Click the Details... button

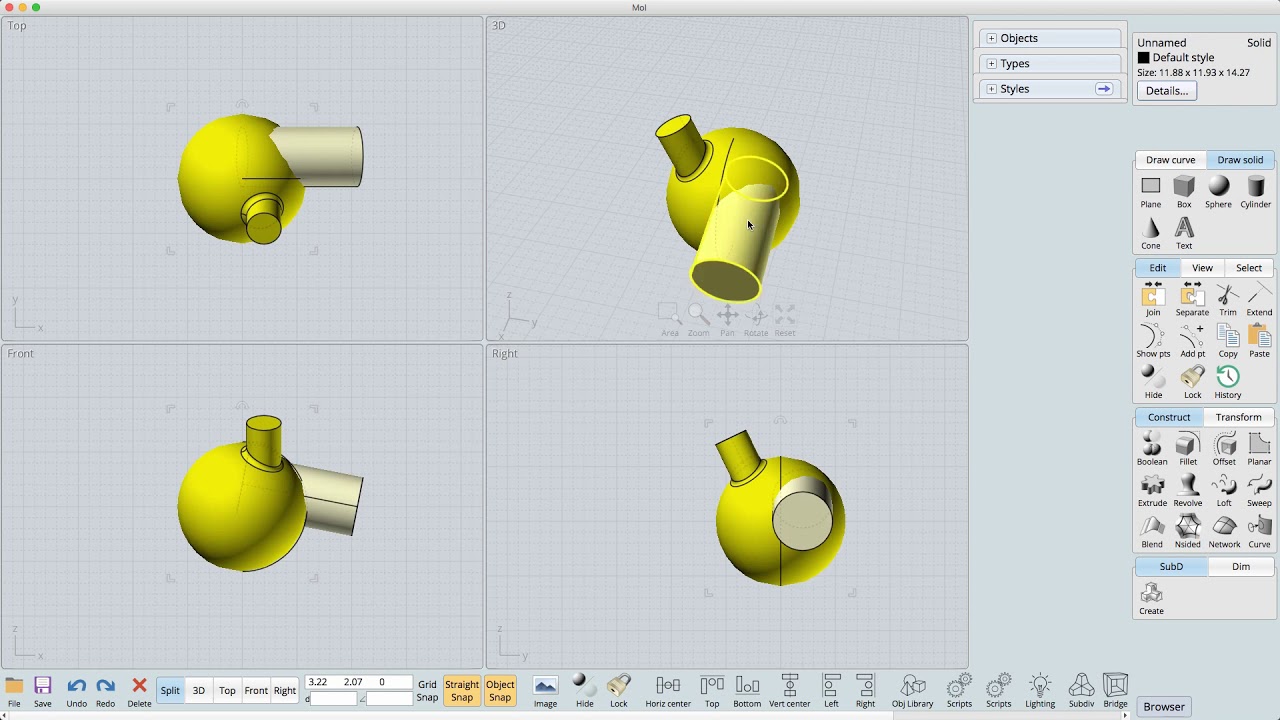click(x=1167, y=90)
